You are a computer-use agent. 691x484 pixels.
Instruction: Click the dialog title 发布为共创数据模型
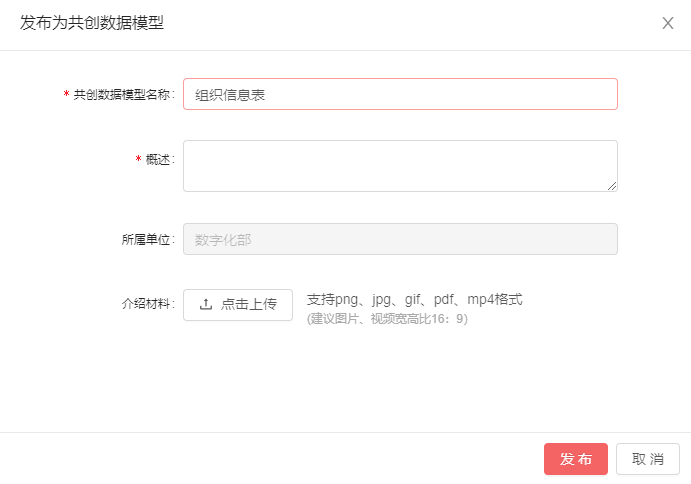(x=92, y=23)
